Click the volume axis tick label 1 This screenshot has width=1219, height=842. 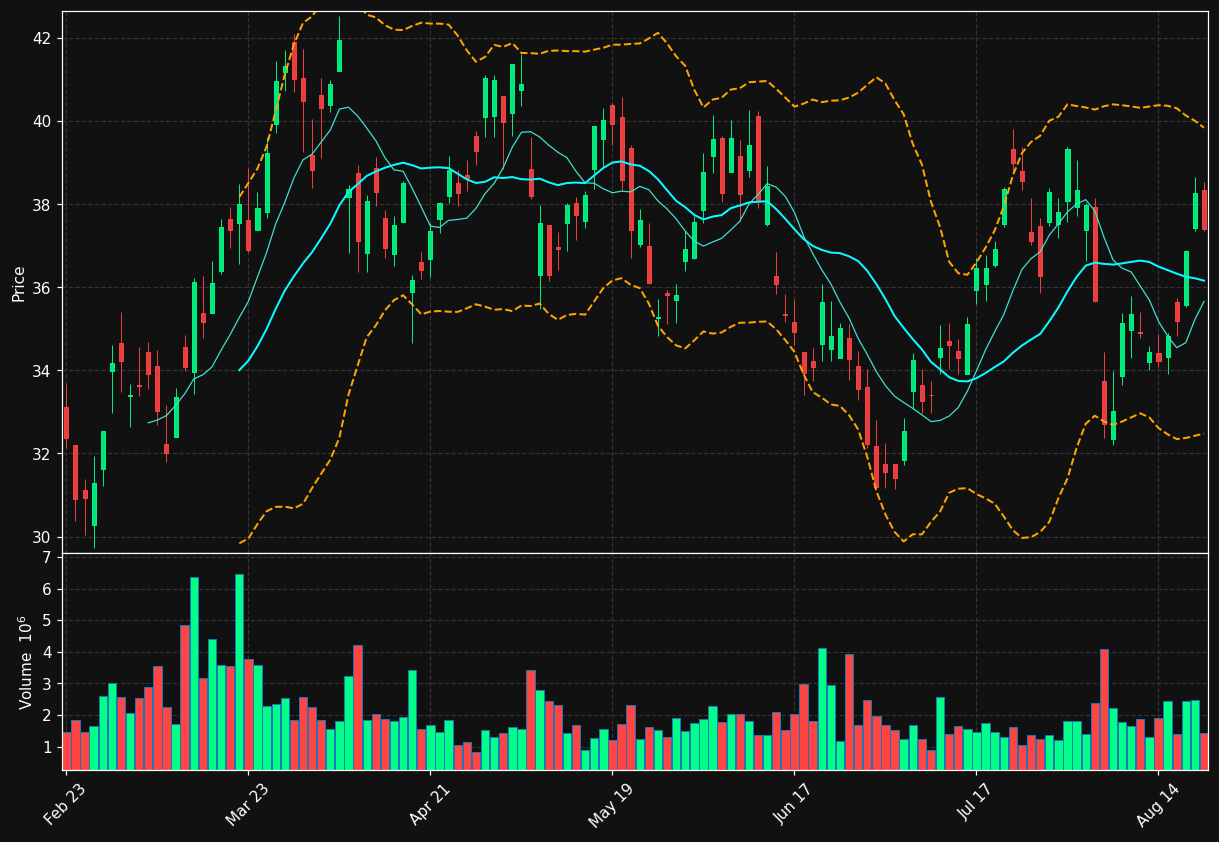(x=46, y=747)
